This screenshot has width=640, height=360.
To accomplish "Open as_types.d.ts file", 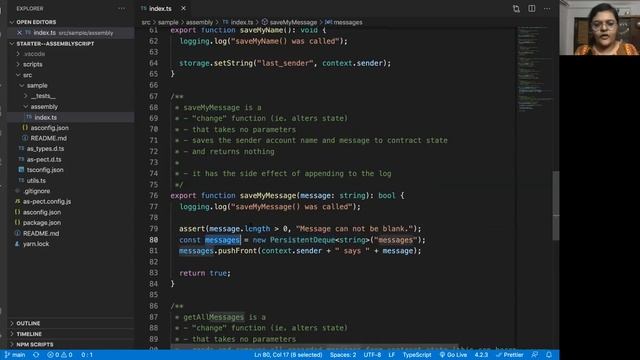I will pos(45,149).
